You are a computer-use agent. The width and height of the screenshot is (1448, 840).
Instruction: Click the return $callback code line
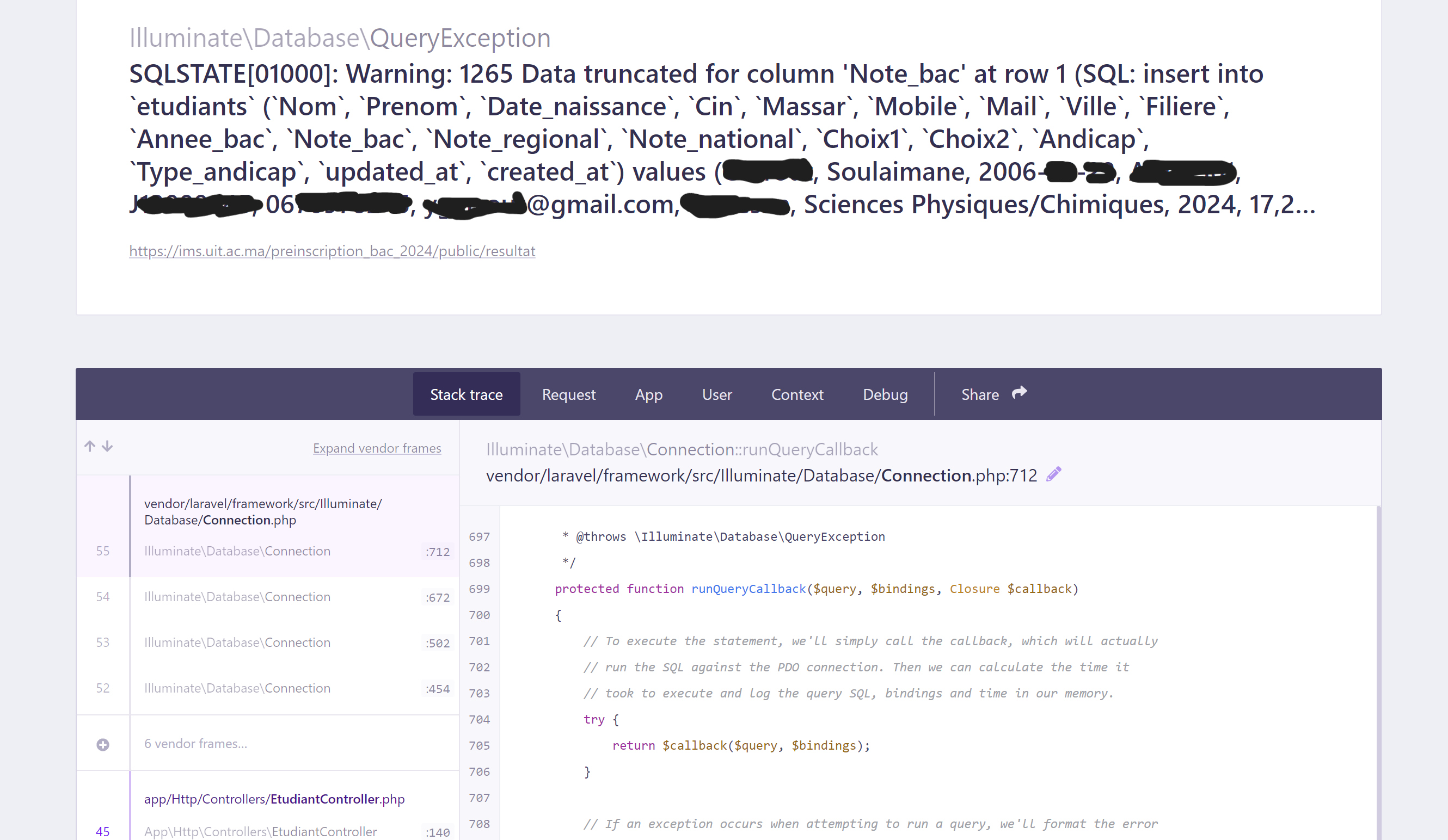click(x=741, y=746)
